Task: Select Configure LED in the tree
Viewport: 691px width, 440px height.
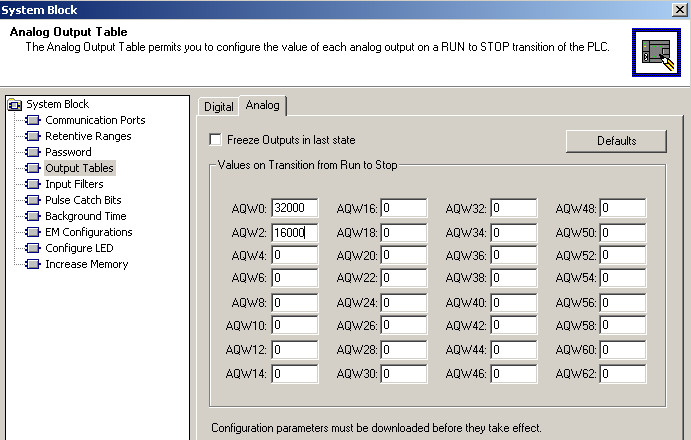Action: (79, 248)
